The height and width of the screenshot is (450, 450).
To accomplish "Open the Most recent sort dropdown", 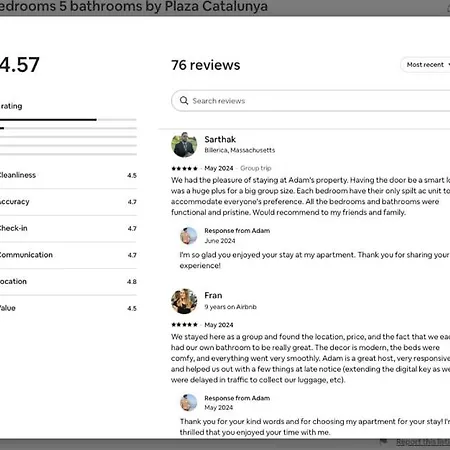I will point(425,65).
